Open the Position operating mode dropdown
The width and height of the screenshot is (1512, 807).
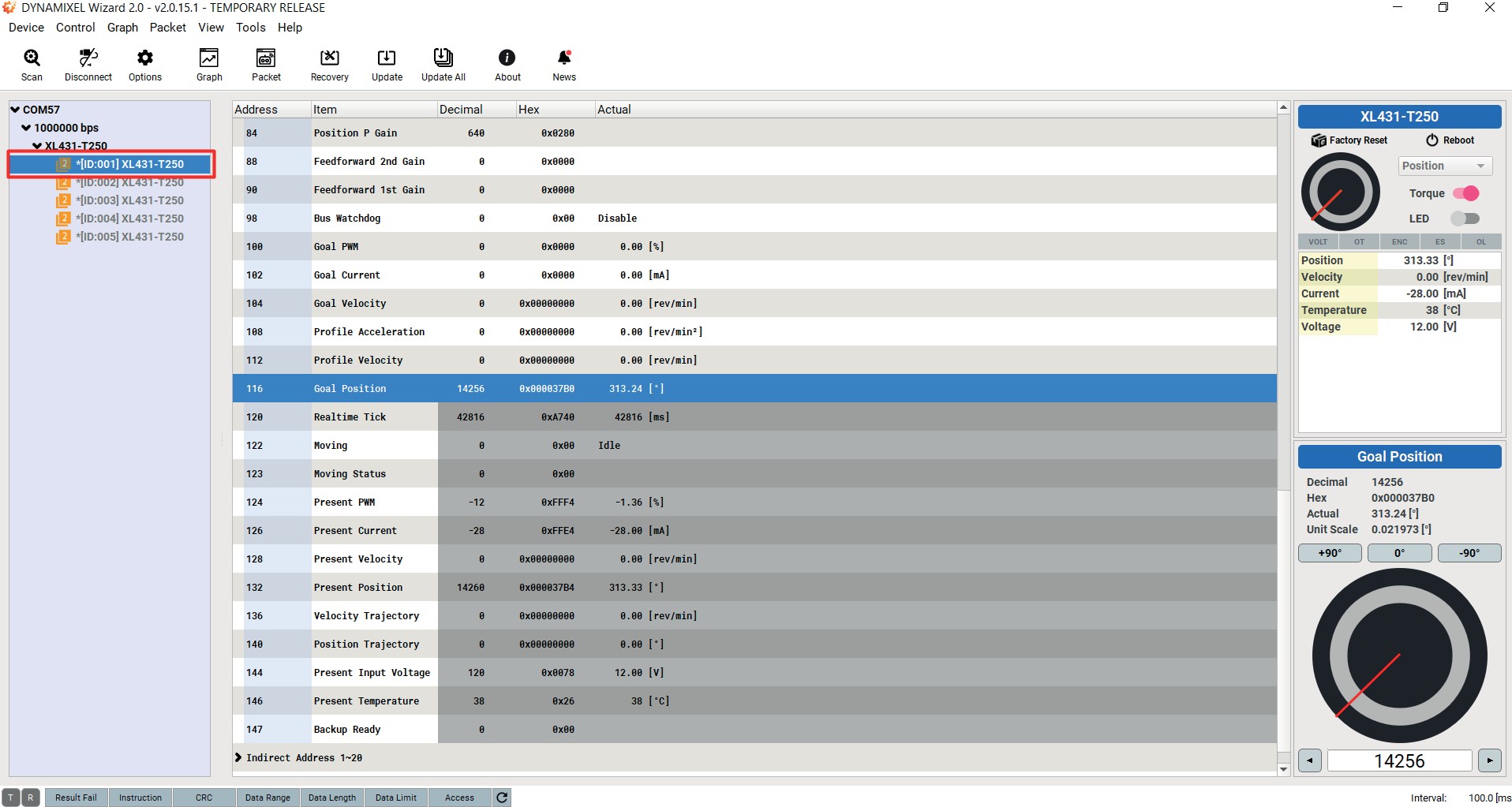1445,166
